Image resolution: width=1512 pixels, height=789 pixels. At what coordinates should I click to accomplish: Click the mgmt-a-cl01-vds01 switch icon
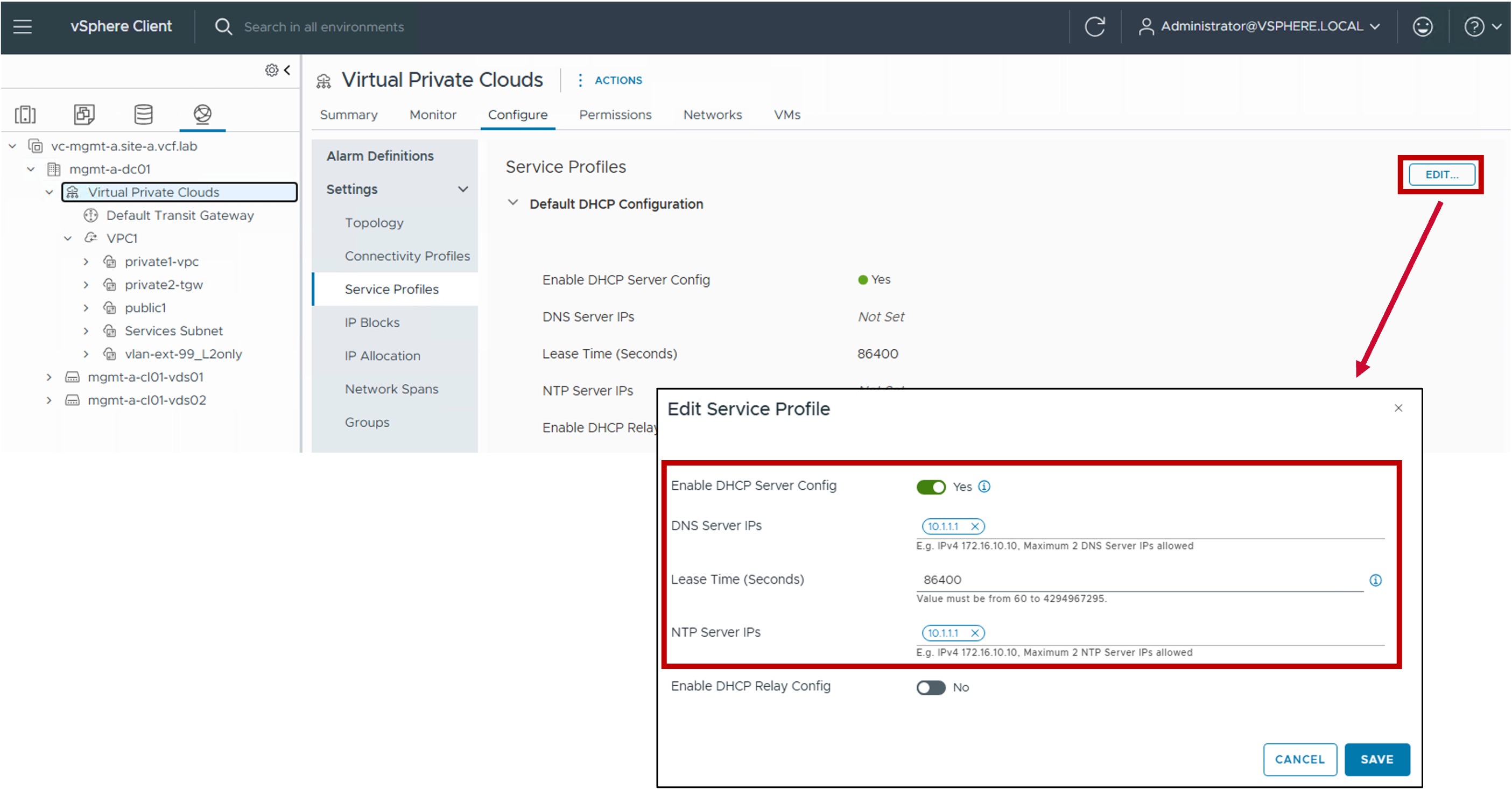point(72,377)
